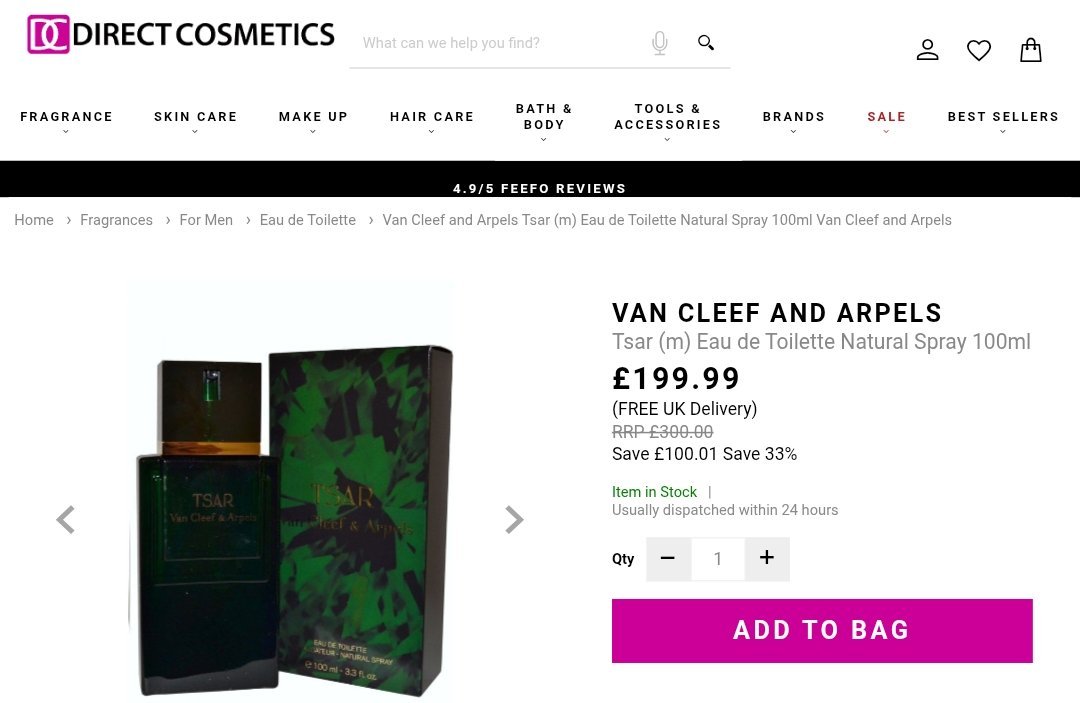
Task: Show next product image arrow
Action: [514, 520]
